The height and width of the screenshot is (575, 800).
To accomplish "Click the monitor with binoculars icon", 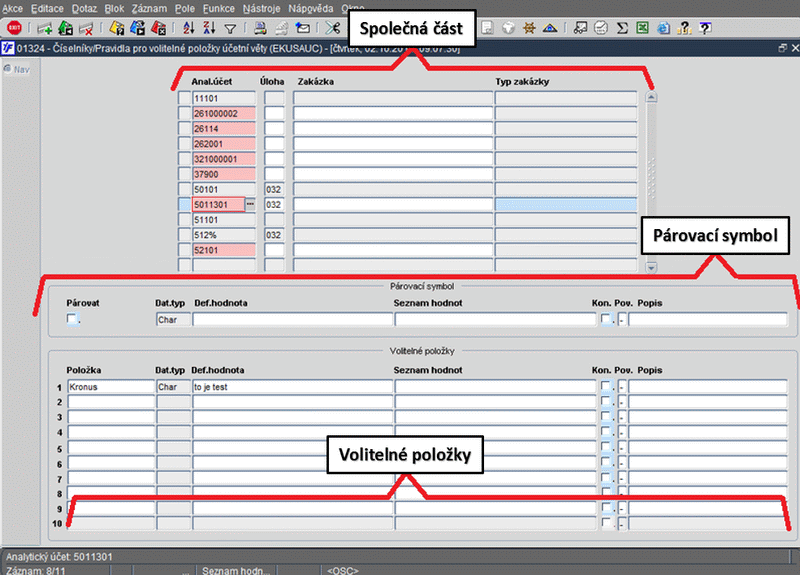I will point(580,28).
